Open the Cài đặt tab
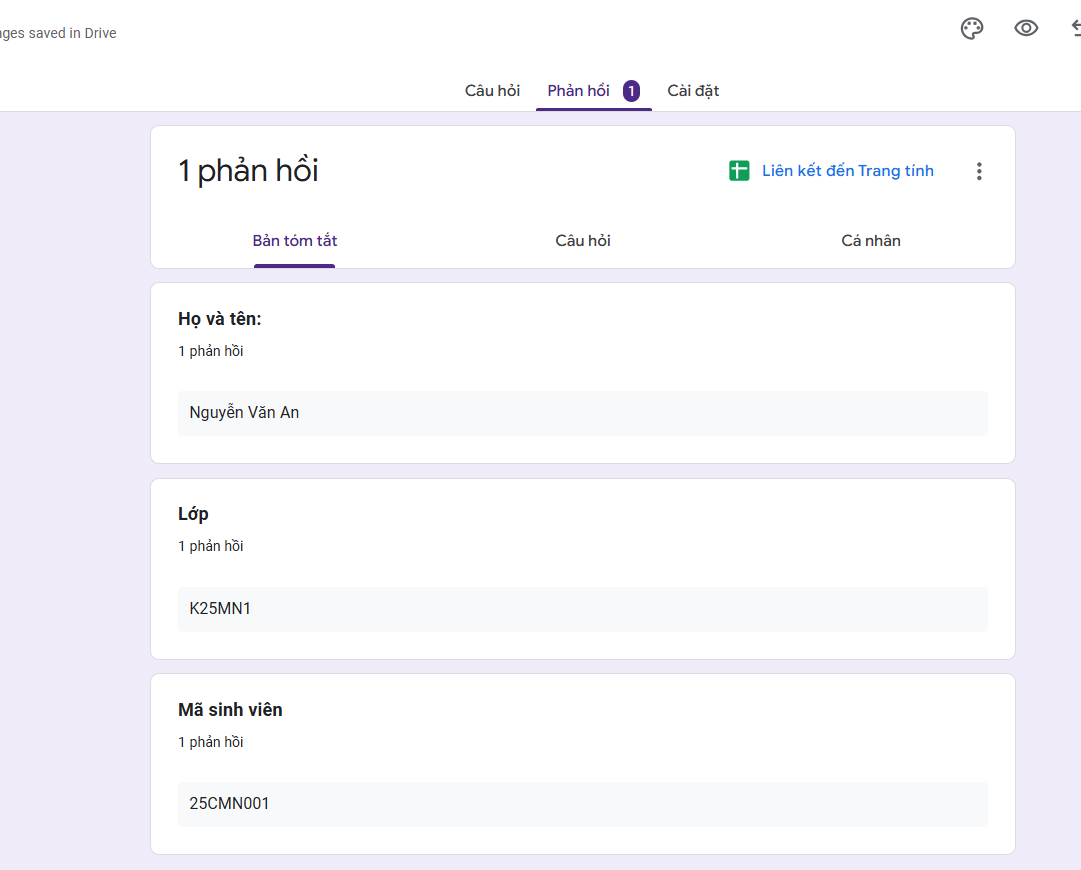1081x870 pixels. [x=693, y=91]
